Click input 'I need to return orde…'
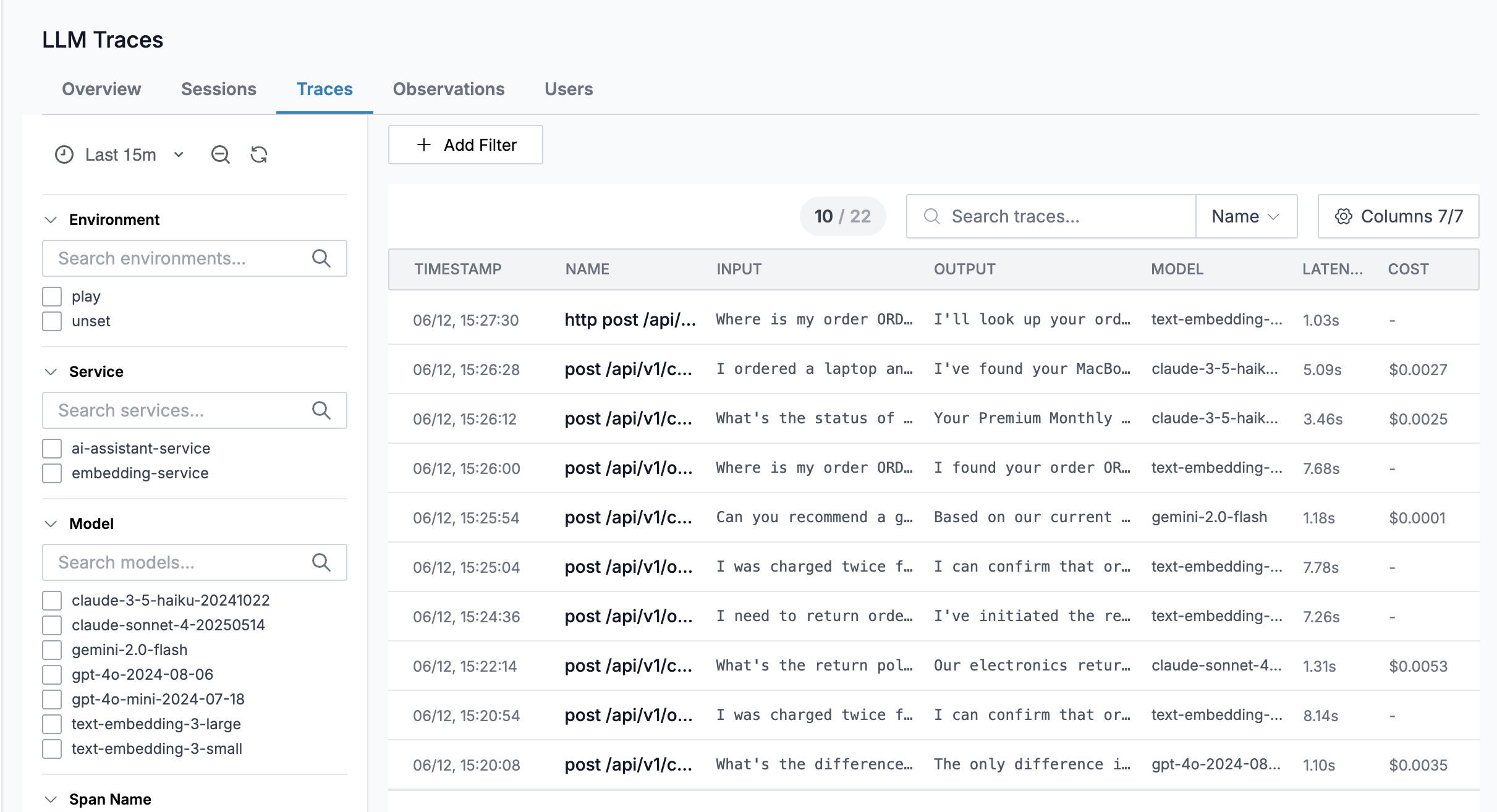Image resolution: width=1497 pixels, height=812 pixels. pos(814,616)
